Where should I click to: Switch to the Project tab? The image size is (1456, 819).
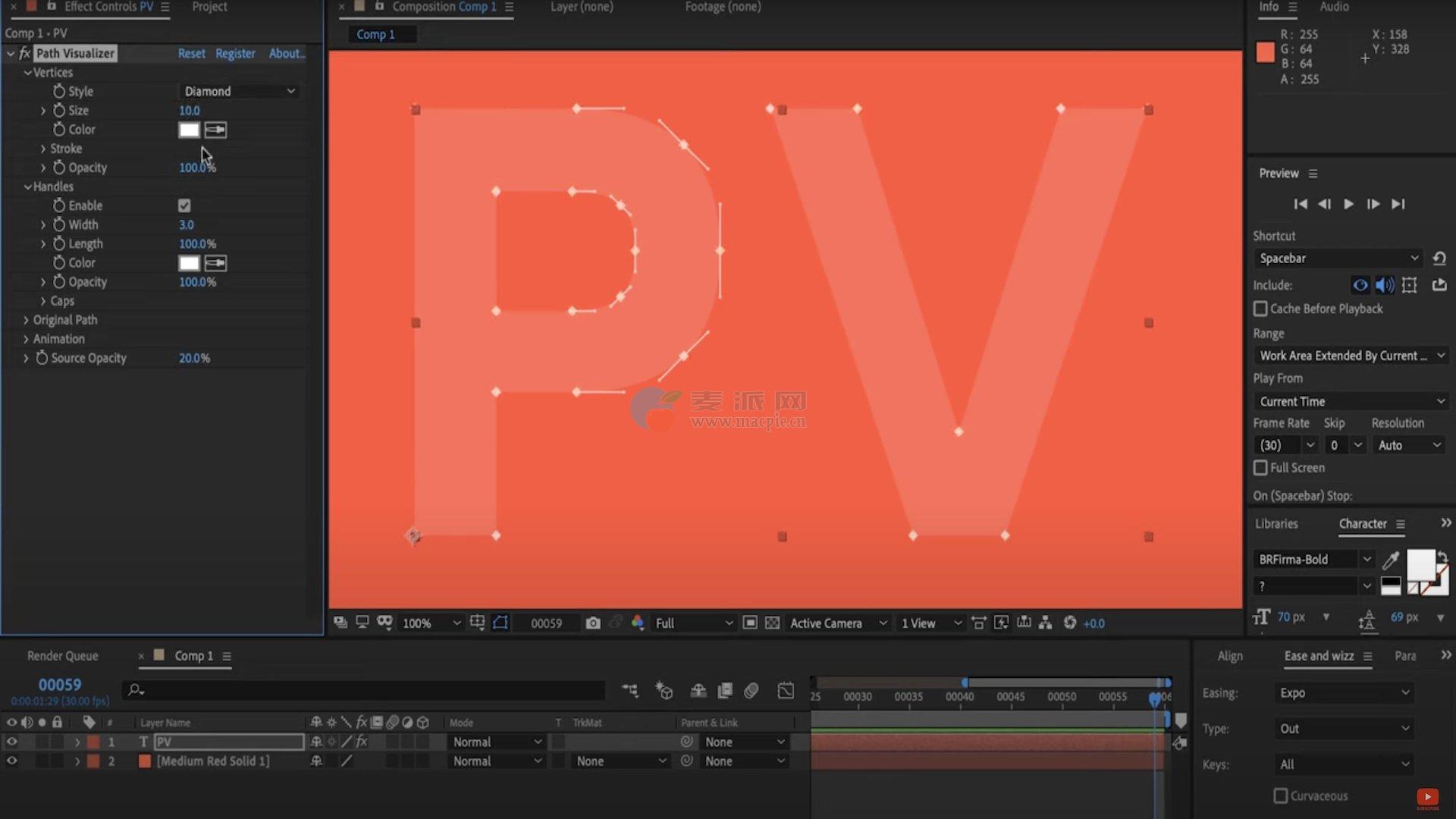(209, 7)
